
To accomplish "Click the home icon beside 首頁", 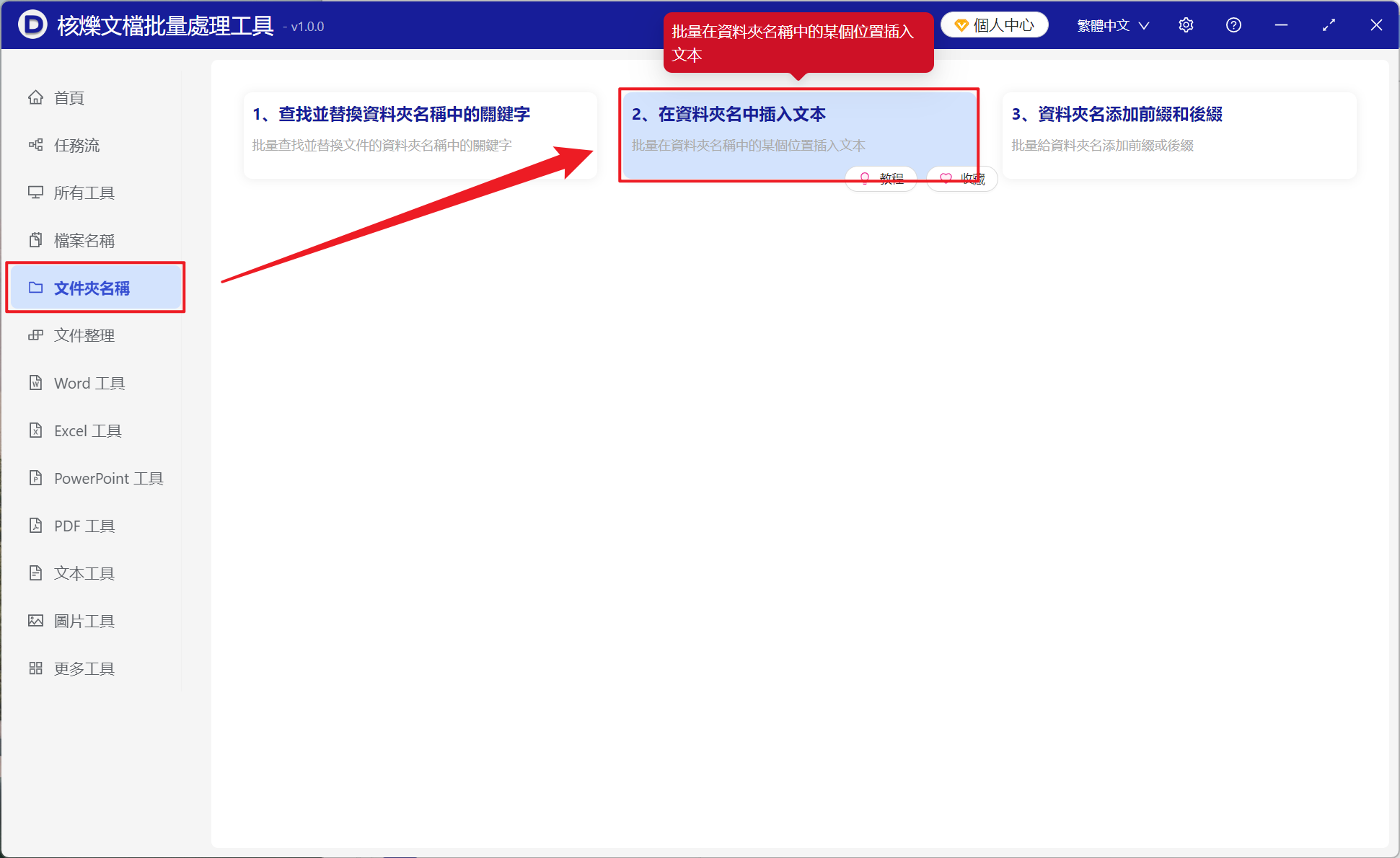I will (35, 97).
